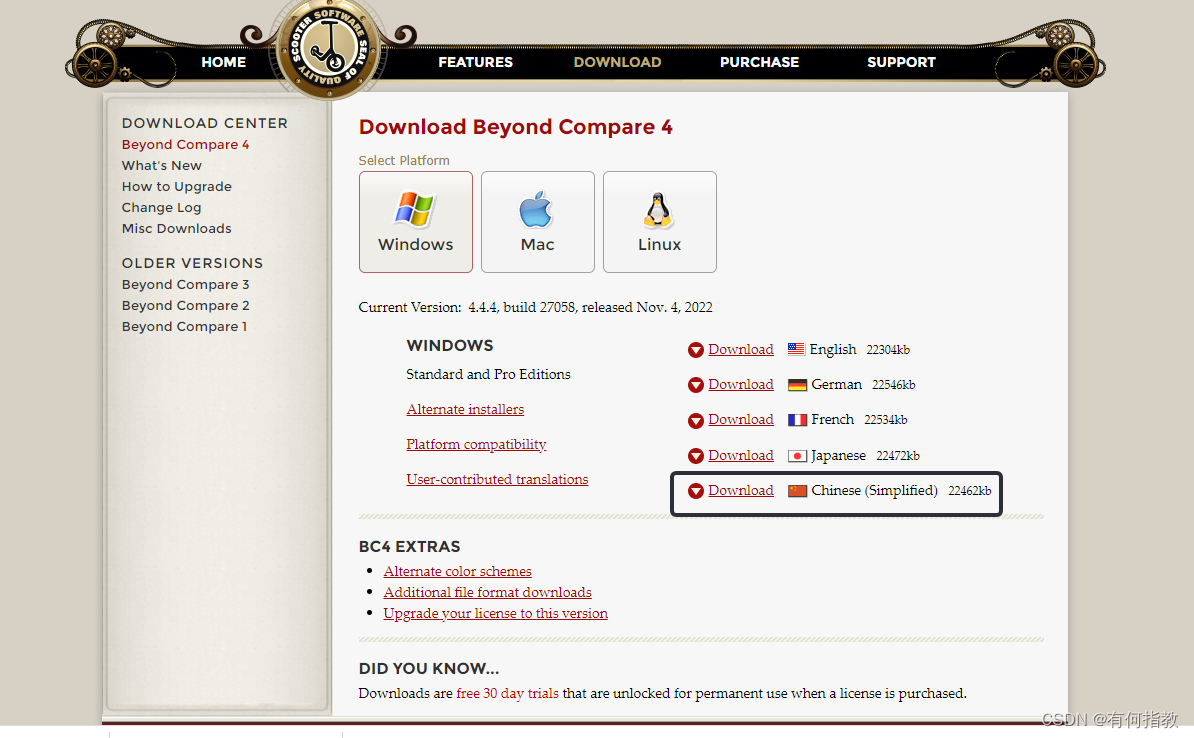The width and height of the screenshot is (1194, 738).
Task: Select the Linux penguin icon
Action: tap(659, 210)
